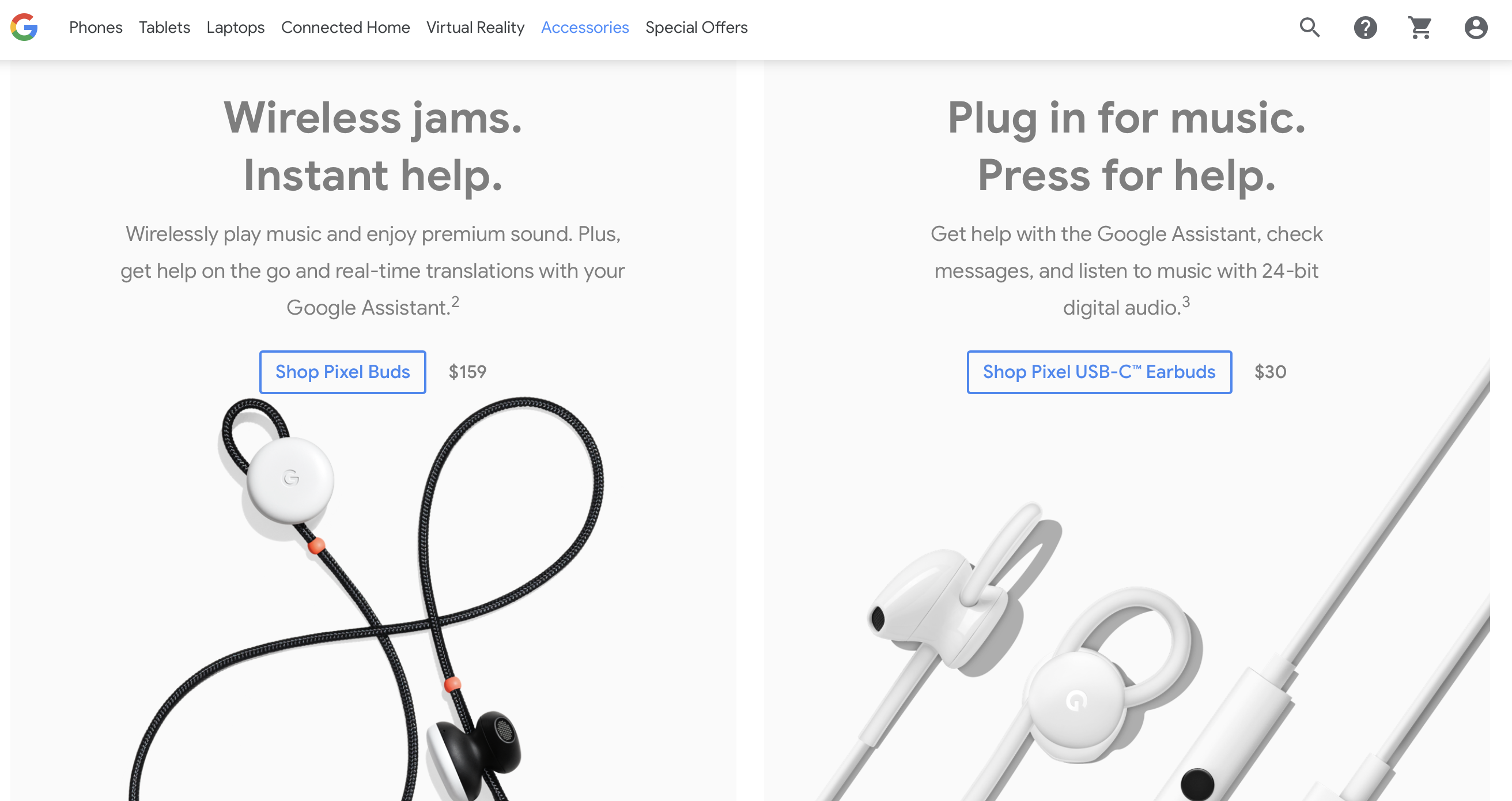Open the account profile icon

1476,28
